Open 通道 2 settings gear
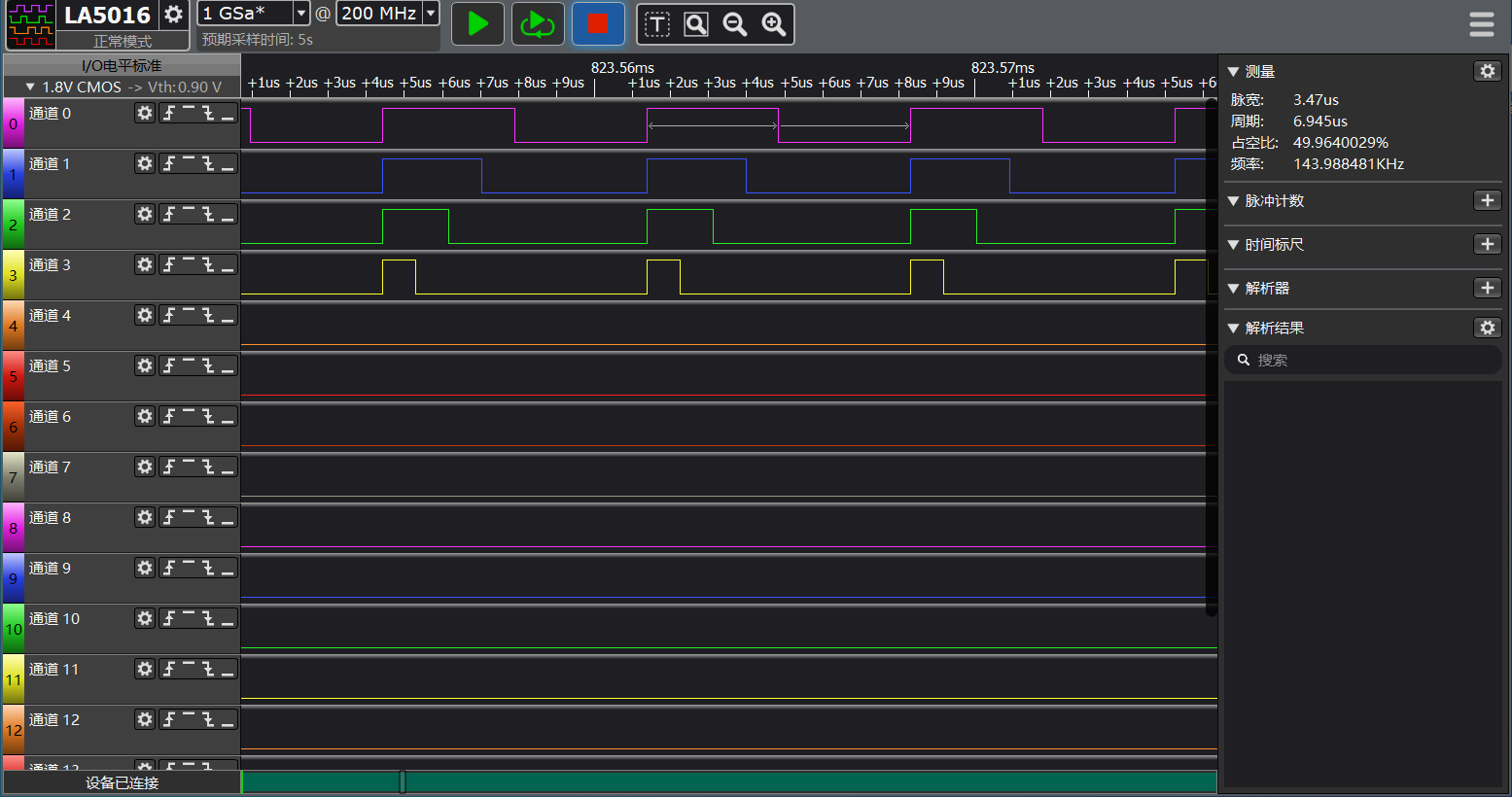The image size is (1512, 797). pos(145,214)
